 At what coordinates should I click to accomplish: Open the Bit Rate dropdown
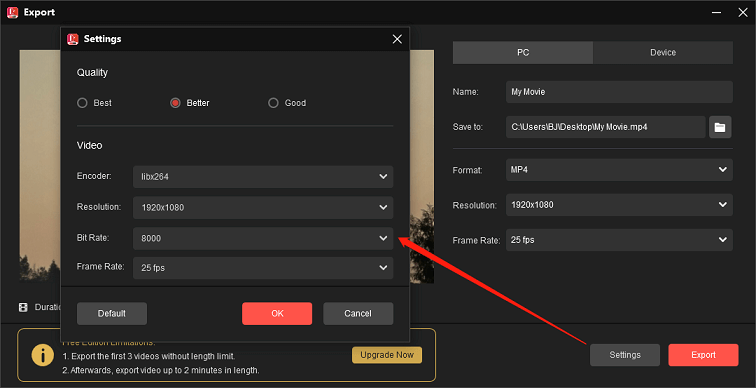[263, 238]
